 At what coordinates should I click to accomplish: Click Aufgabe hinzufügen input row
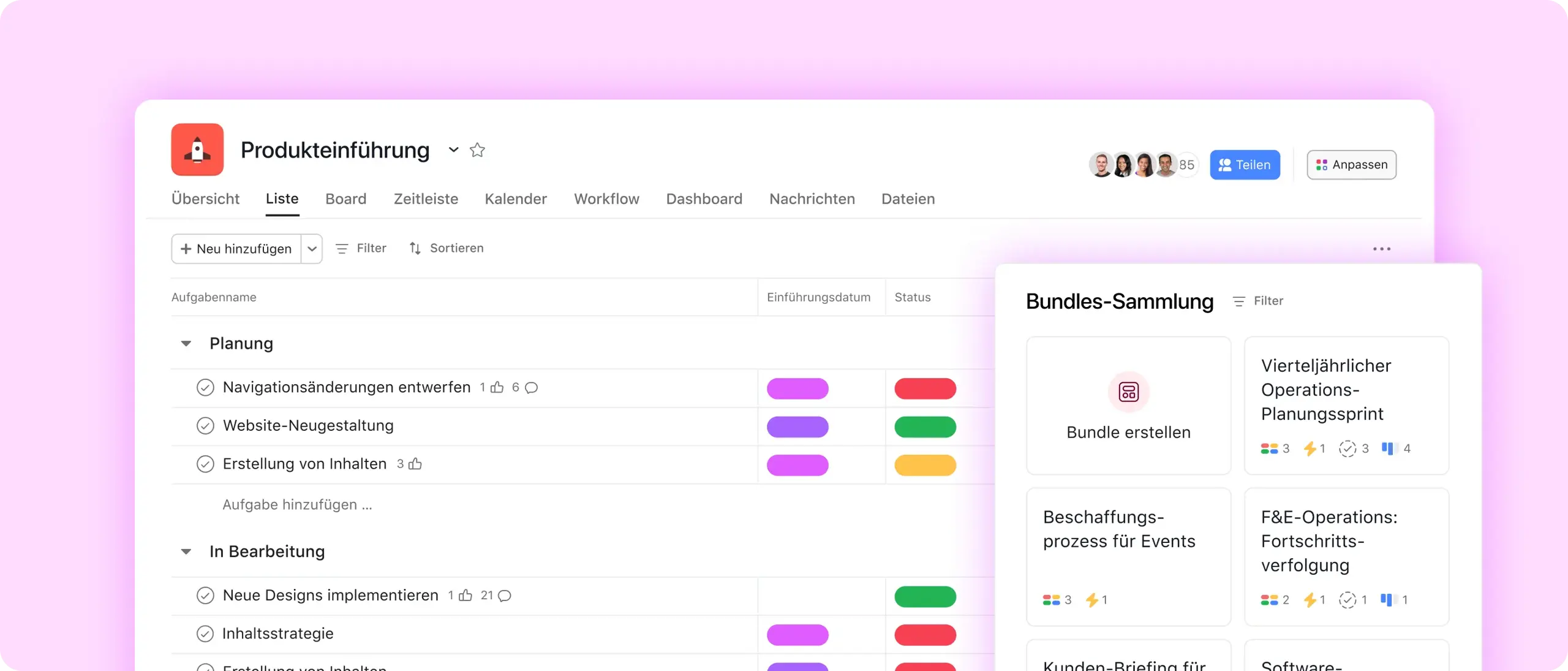[x=297, y=505]
